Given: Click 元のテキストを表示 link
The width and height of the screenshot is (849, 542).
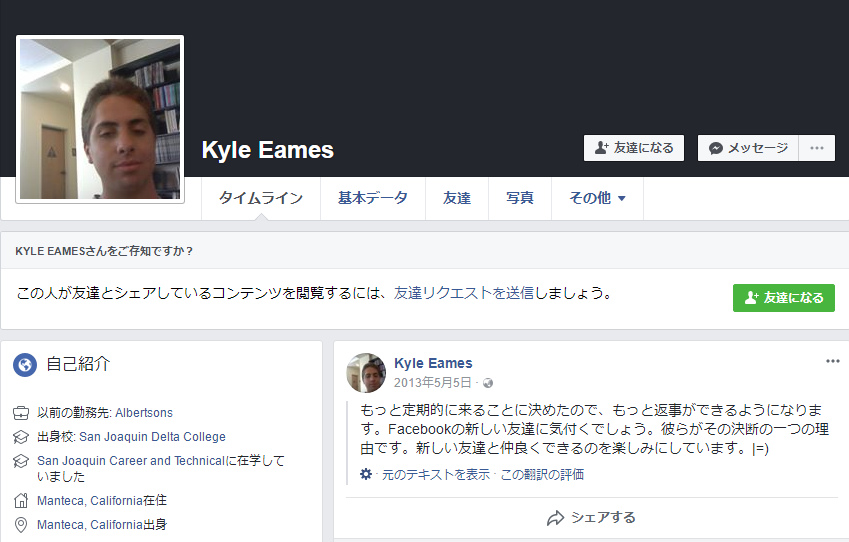Looking at the screenshot, I should coord(436,475).
